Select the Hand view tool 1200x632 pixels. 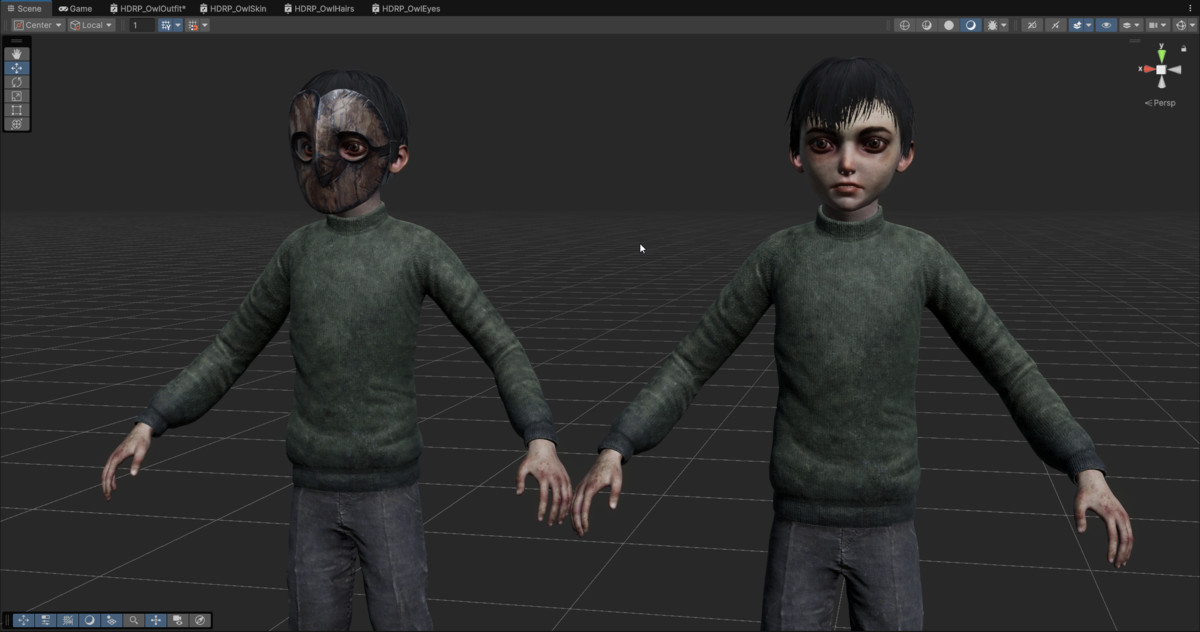coord(17,54)
